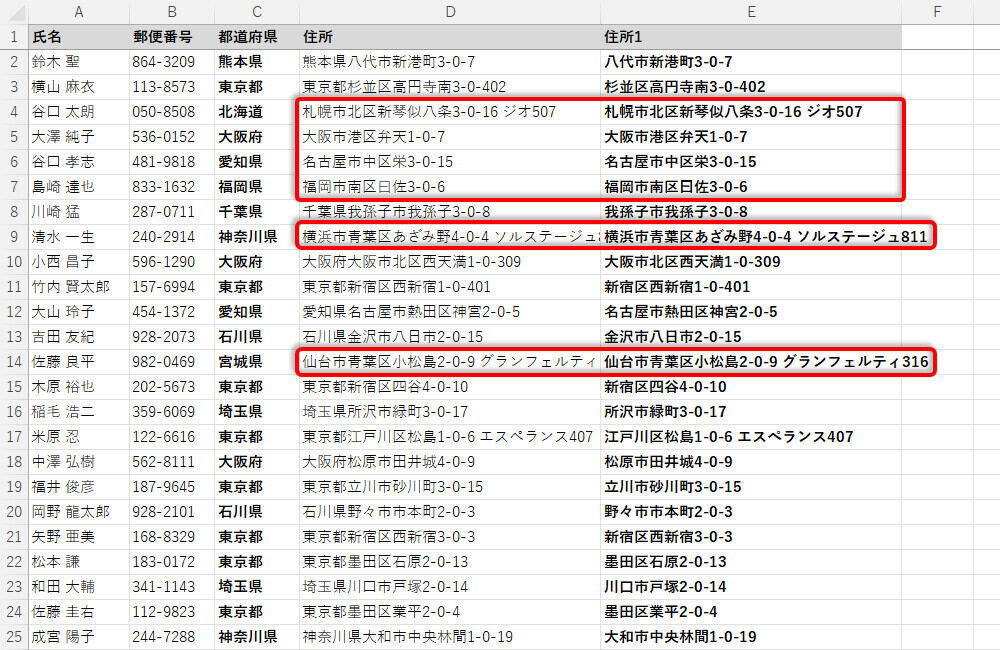Select bold cell 横浜市青葉区あざみ野4-0-4 ソルステージュ811
Viewport: 1000px width, 650px height.
tap(751, 237)
